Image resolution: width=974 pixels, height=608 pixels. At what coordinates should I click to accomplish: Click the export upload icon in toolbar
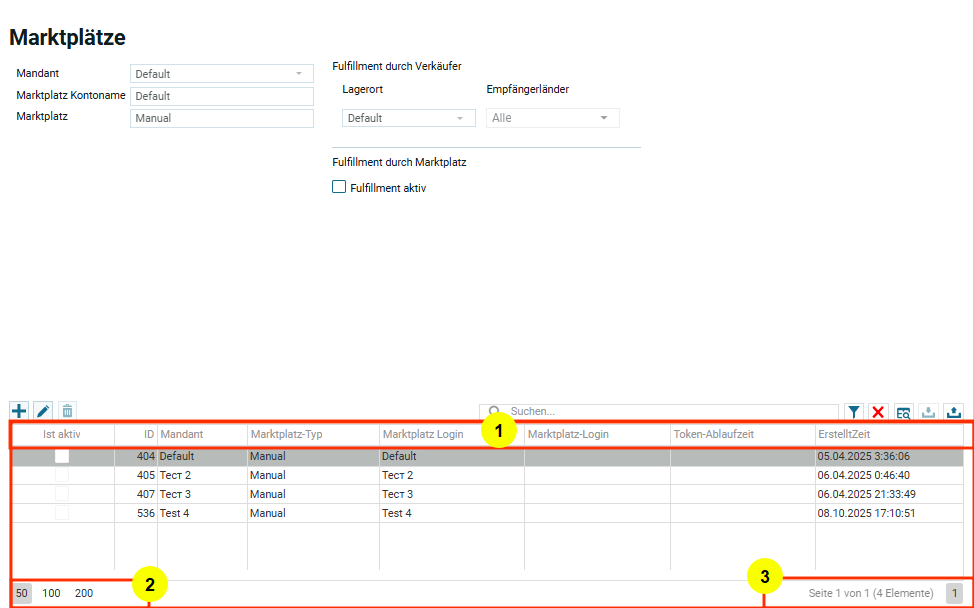coord(953,412)
